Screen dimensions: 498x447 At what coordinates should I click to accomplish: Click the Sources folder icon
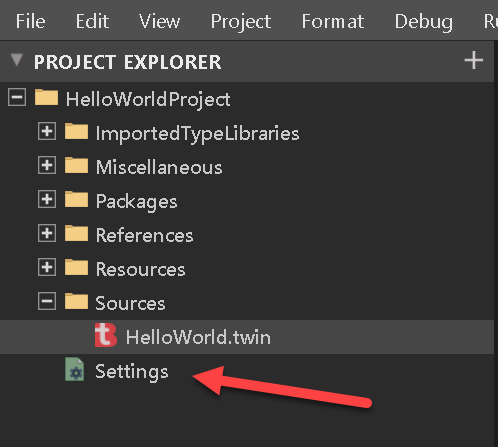click(76, 301)
